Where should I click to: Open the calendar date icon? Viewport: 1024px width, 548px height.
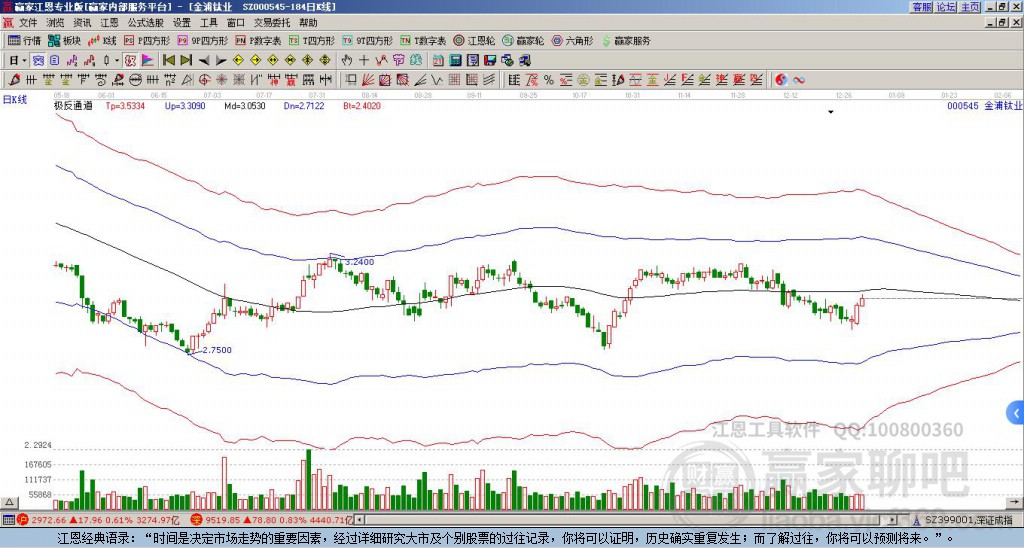[x=438, y=60]
